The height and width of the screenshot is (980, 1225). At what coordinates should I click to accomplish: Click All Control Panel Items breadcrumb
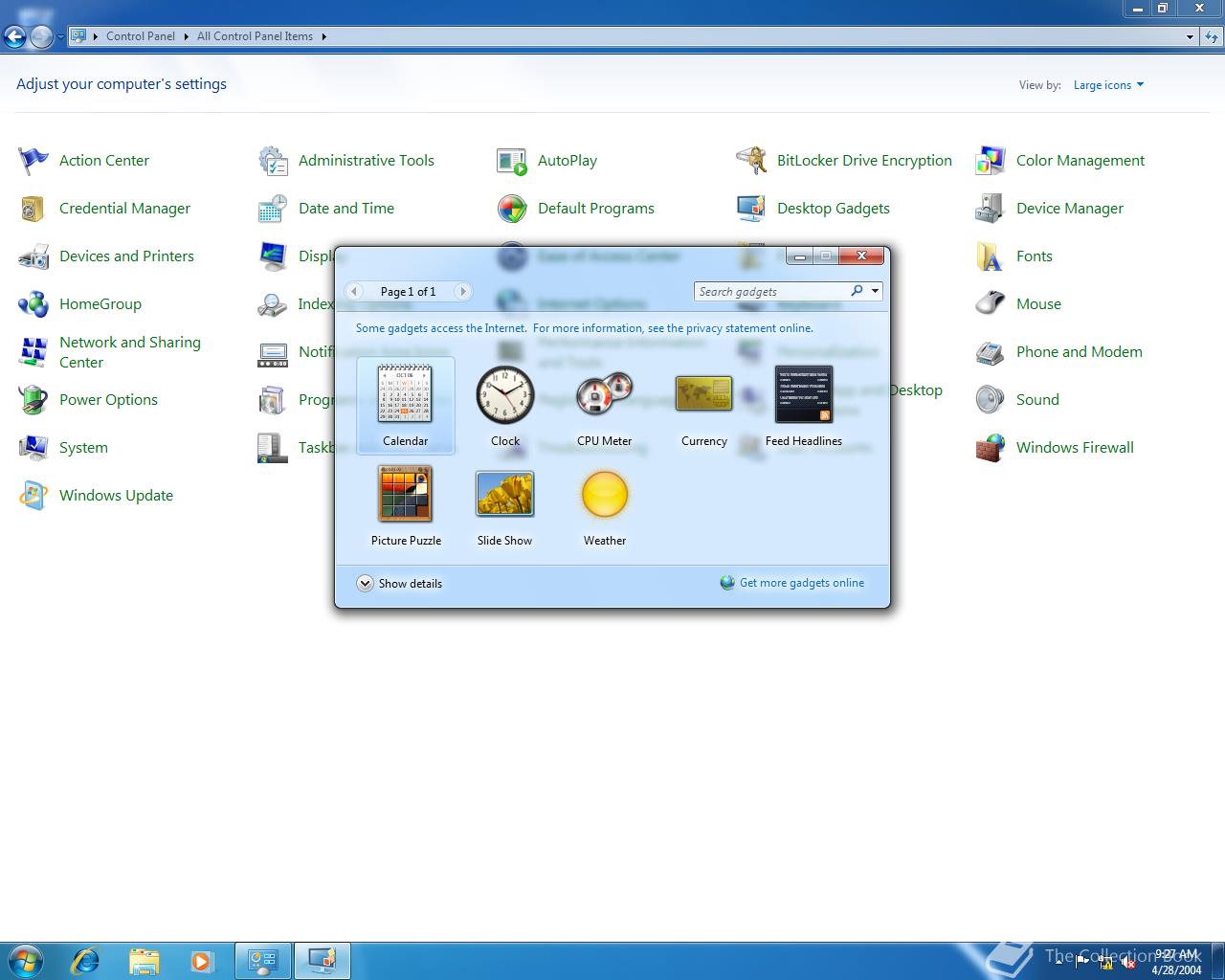(x=255, y=36)
